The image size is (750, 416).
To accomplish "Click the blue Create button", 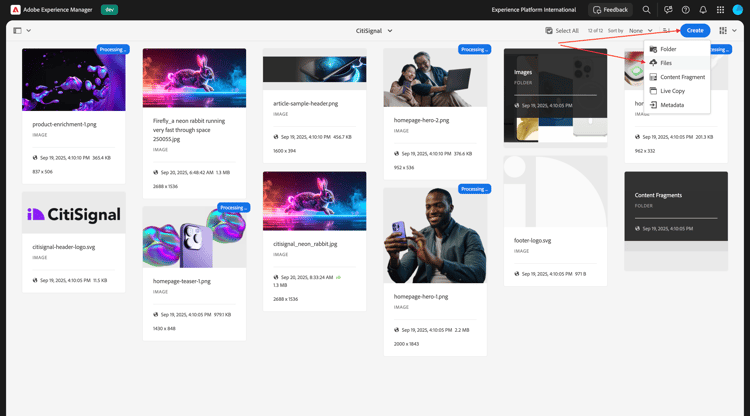I will click(695, 30).
